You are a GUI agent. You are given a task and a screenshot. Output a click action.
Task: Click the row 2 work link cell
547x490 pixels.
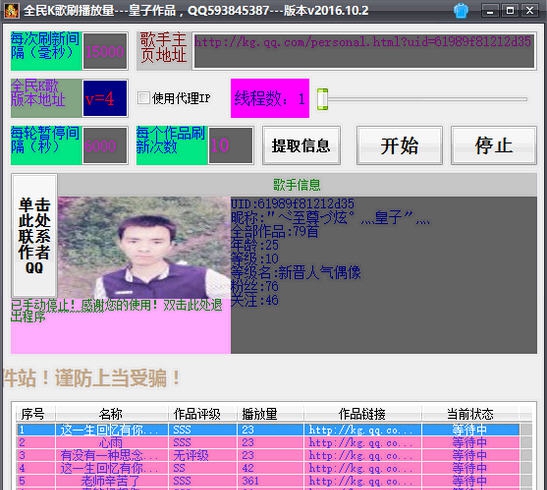[362, 443]
